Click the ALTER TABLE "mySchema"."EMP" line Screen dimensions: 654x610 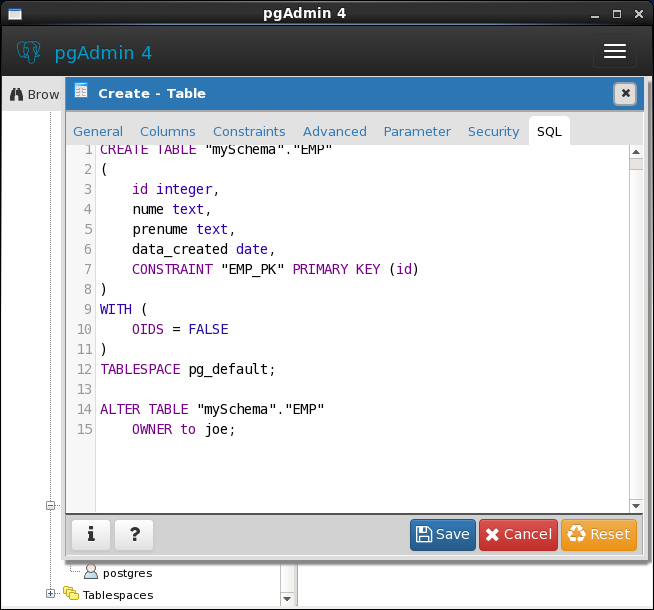click(x=212, y=409)
